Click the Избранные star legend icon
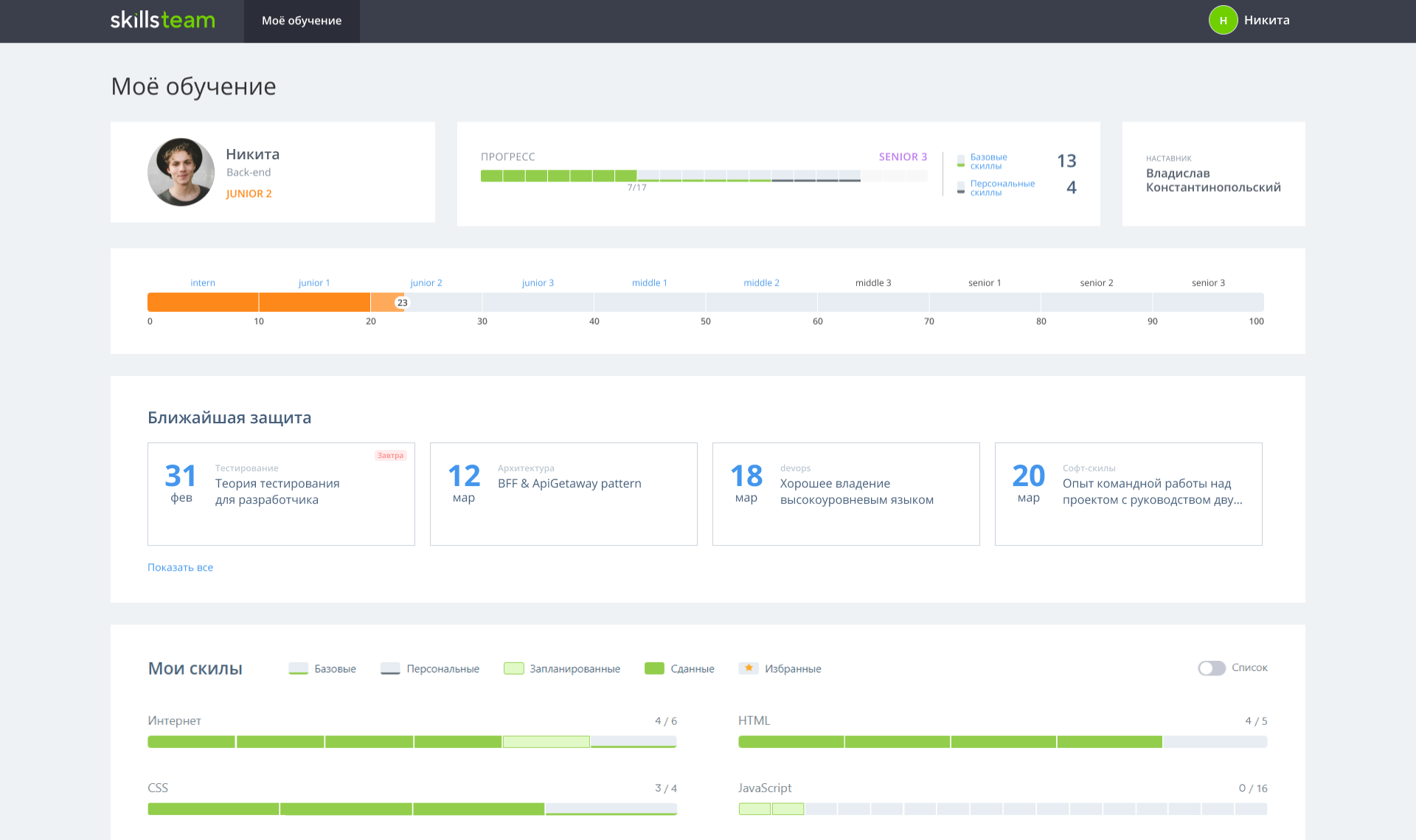This screenshot has height=840, width=1416. tap(749, 668)
